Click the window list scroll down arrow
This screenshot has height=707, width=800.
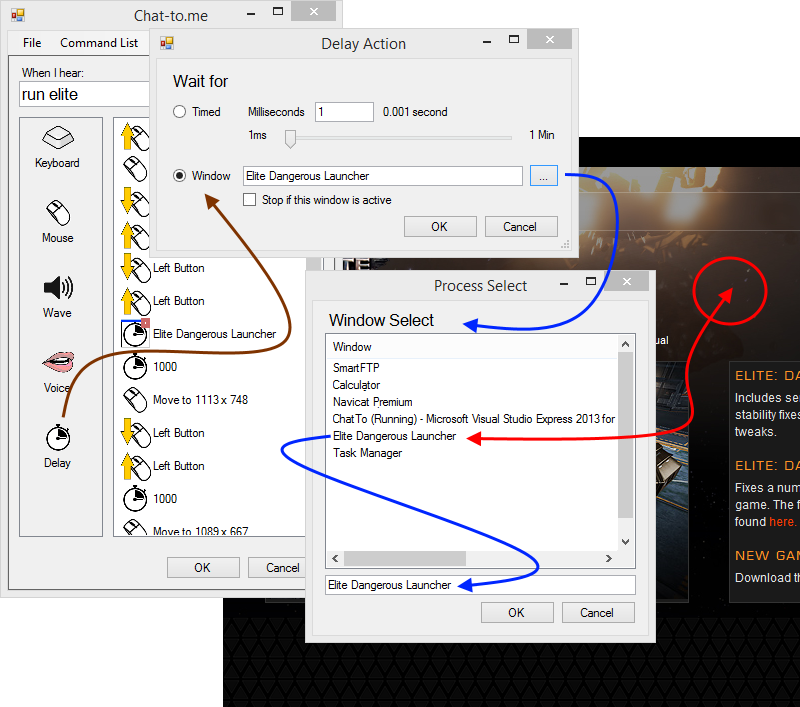[626, 542]
